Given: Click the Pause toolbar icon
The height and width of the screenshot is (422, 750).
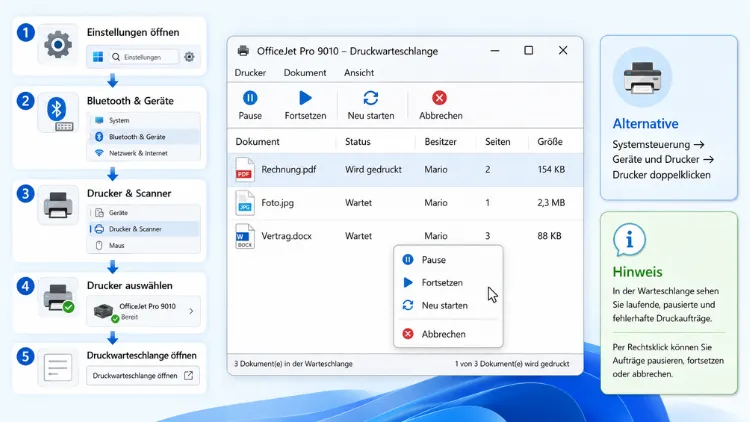Looking at the screenshot, I should (x=250, y=98).
